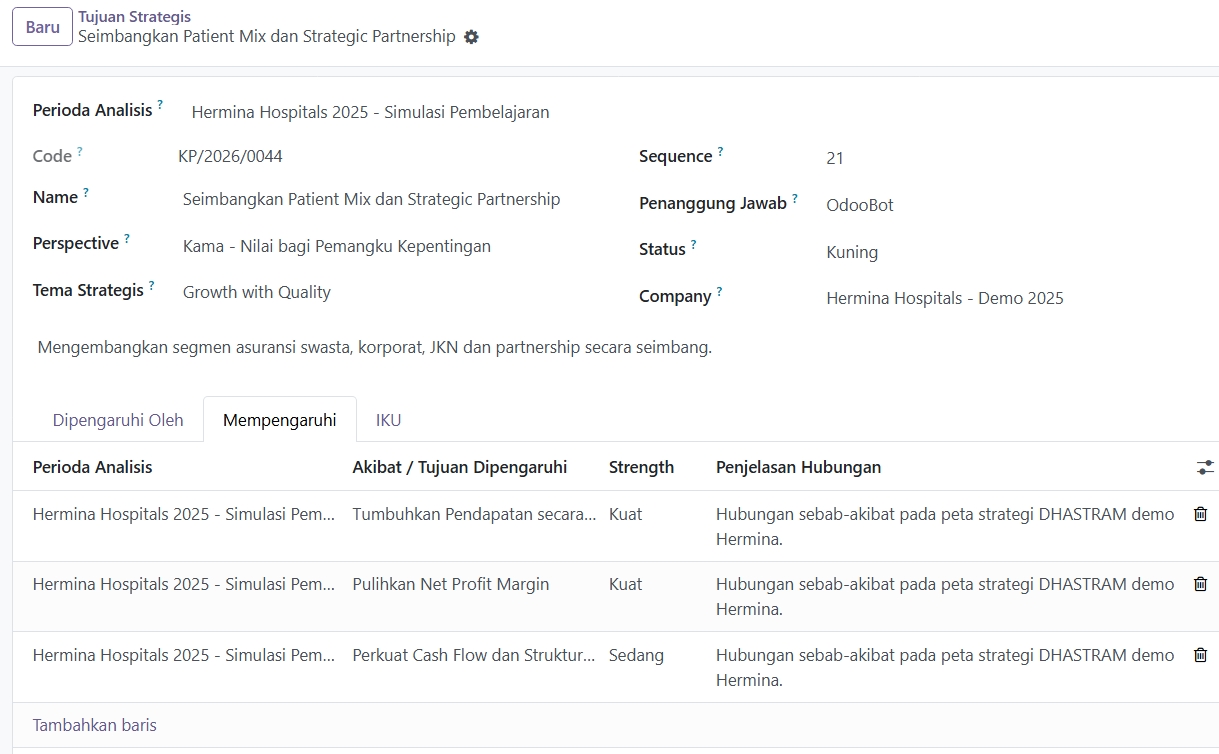Click the Tambahkan baris link
The width and height of the screenshot is (1219, 754).
pos(95,725)
